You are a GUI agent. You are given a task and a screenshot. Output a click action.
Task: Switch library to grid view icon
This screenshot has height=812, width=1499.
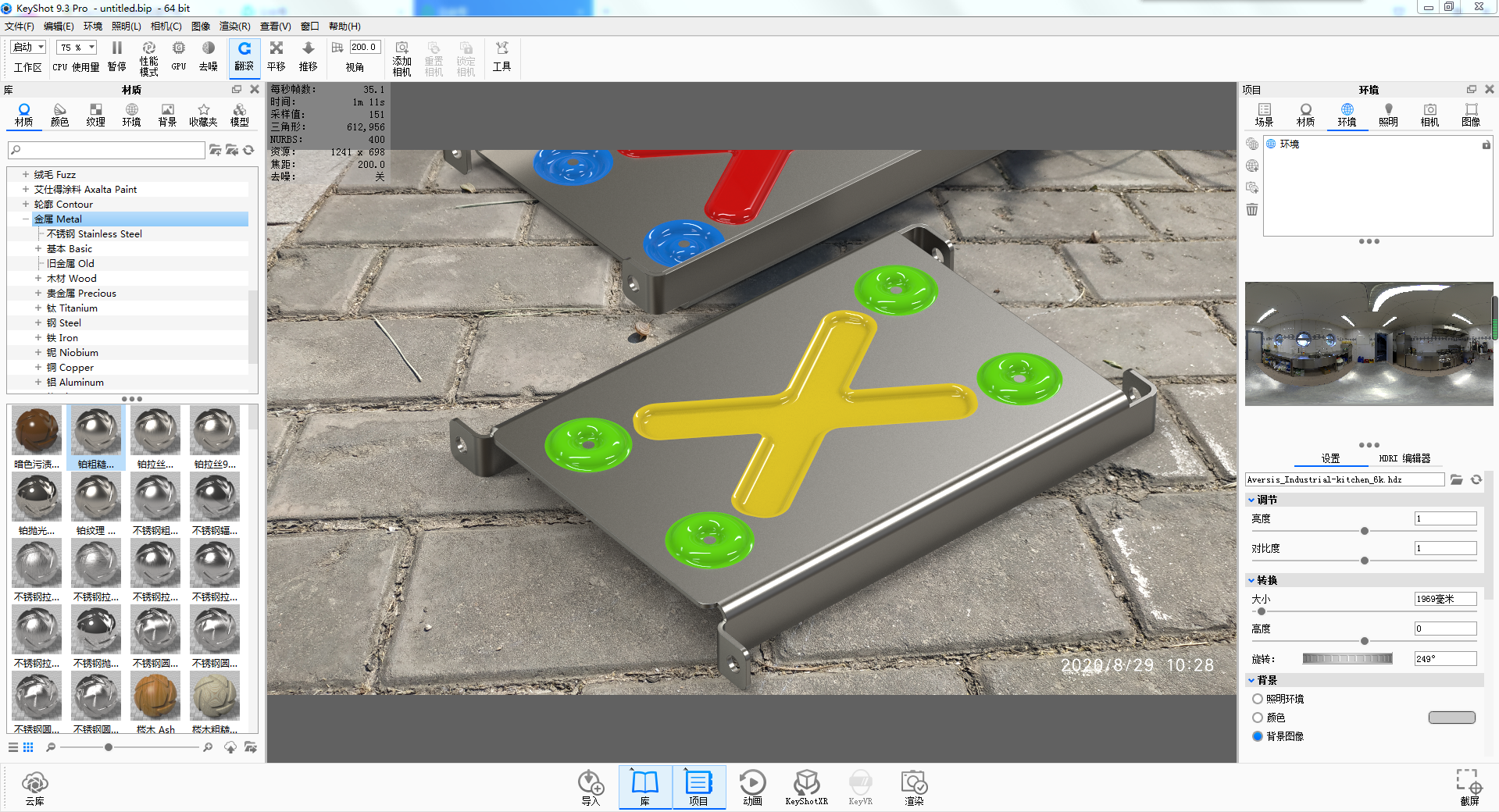[28, 747]
